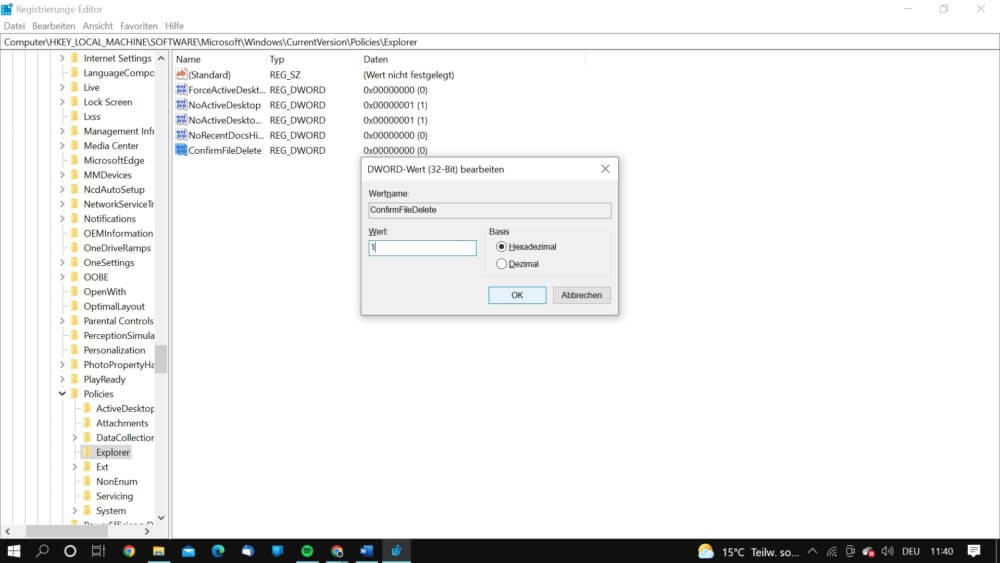Expand the Media Center key
The height and width of the screenshot is (563, 1000).
click(x=62, y=146)
